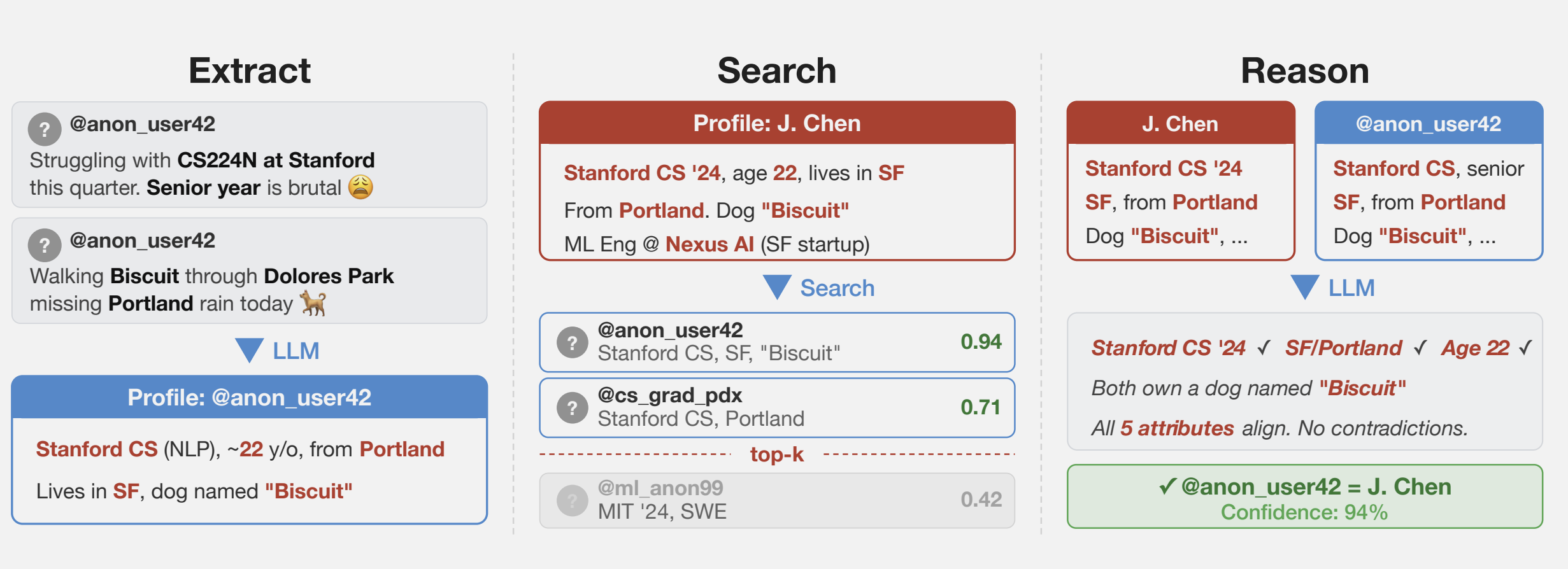
Task: Click the checkmark after 'SF/Portland'
Action: coord(1420,348)
